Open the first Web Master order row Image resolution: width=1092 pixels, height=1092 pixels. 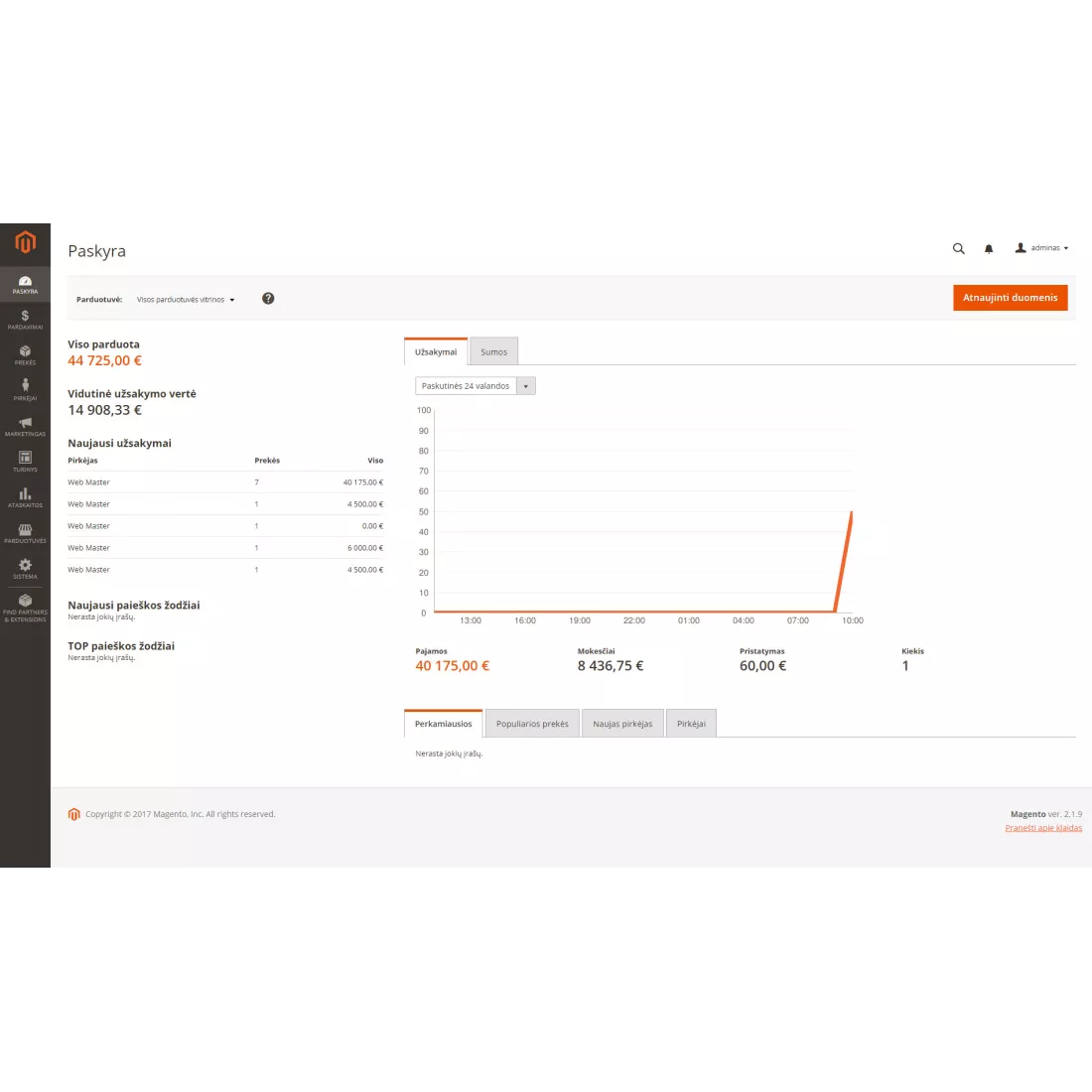[225, 482]
